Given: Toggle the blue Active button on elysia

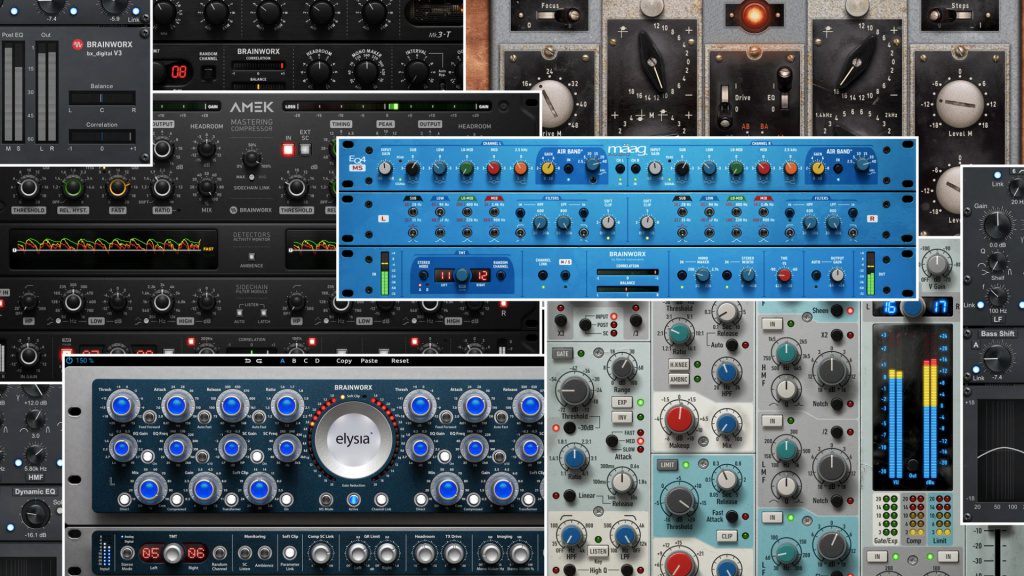Looking at the screenshot, I should tap(353, 500).
